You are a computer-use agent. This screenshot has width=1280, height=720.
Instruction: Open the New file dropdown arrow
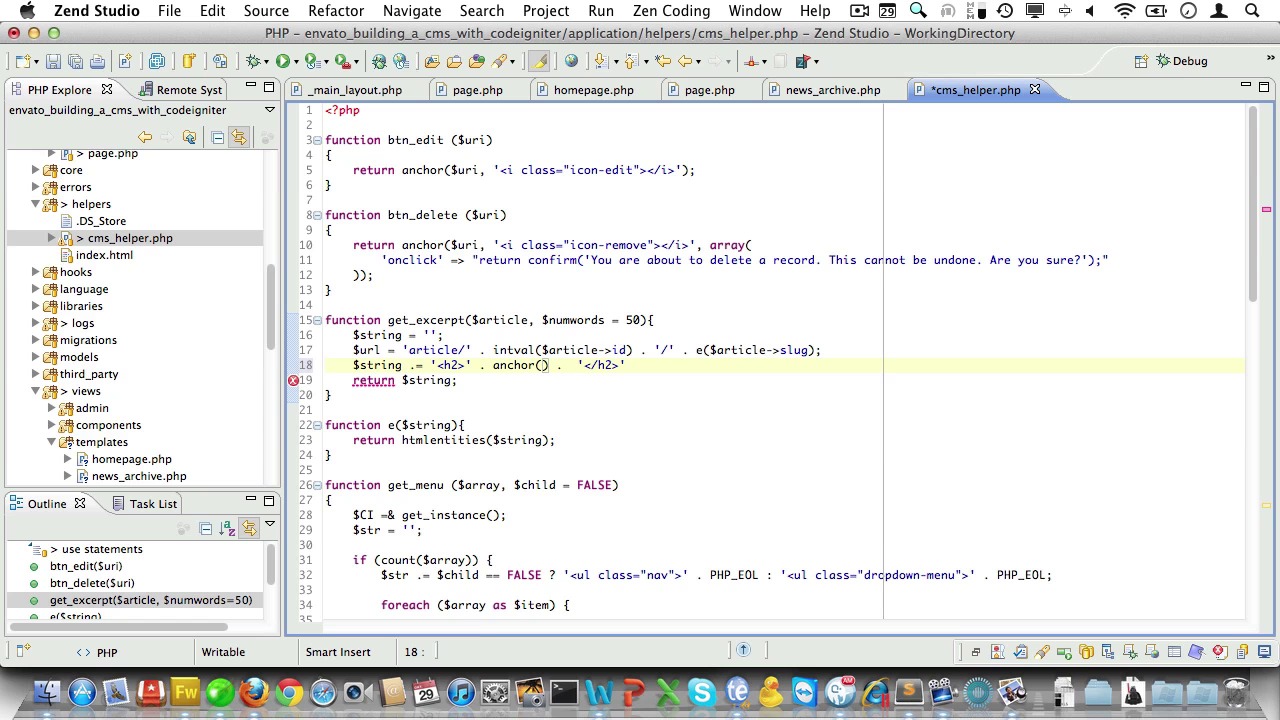(36, 62)
